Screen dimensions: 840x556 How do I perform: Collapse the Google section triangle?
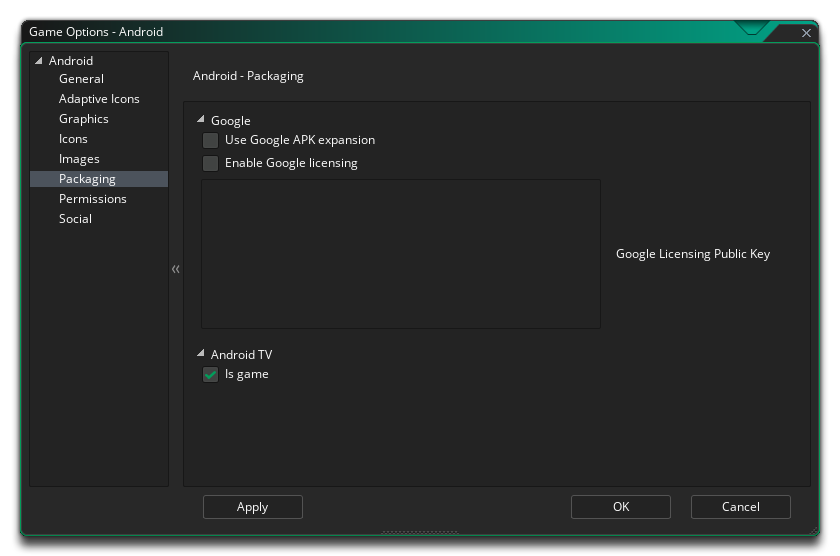click(x=201, y=120)
